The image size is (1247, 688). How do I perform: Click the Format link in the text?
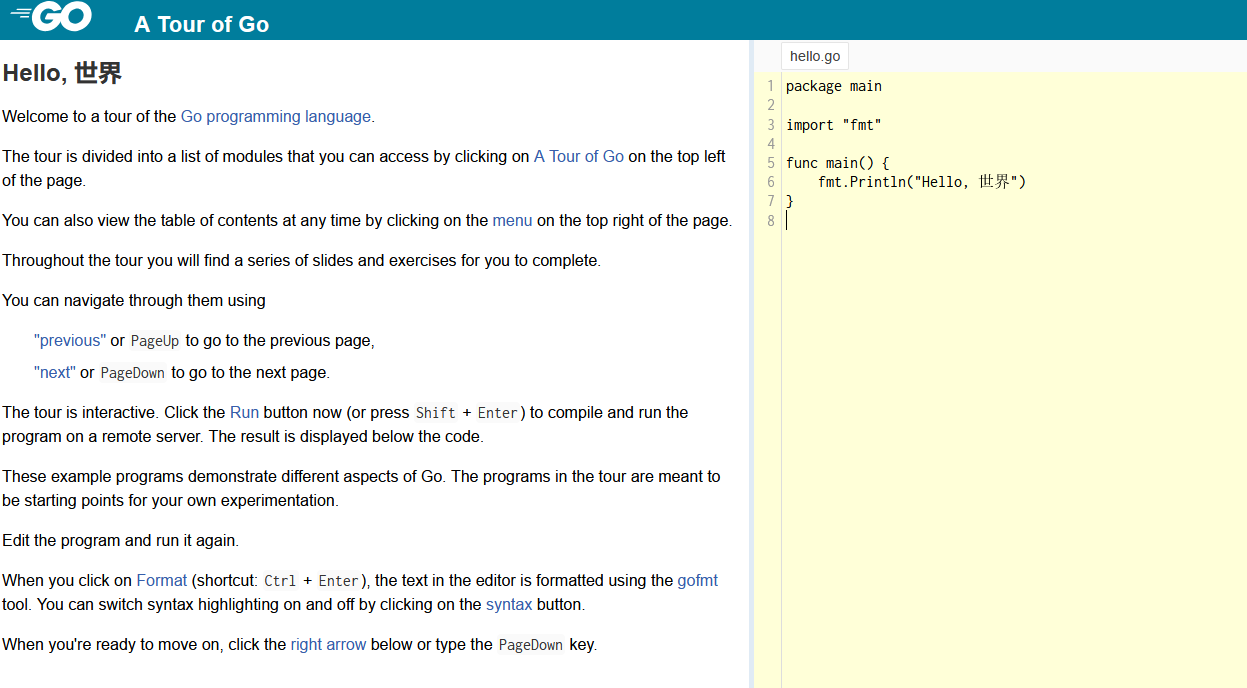point(162,580)
